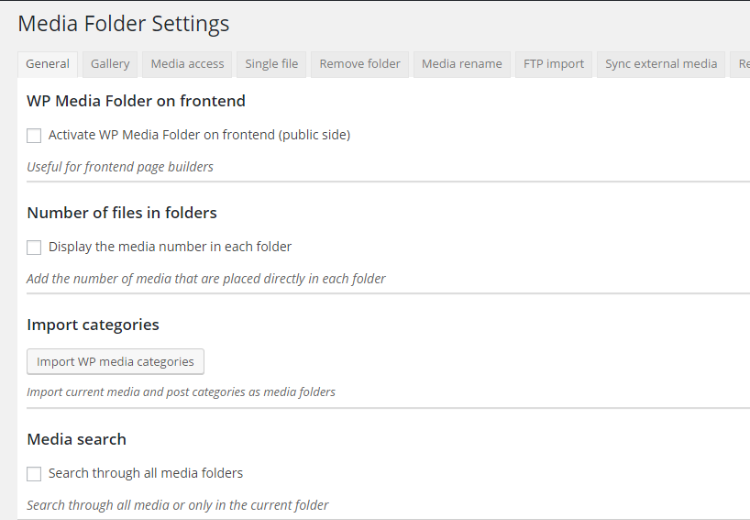This screenshot has width=750, height=520.
Task: Click the "Search through all media folders" label text
Action: point(145,474)
